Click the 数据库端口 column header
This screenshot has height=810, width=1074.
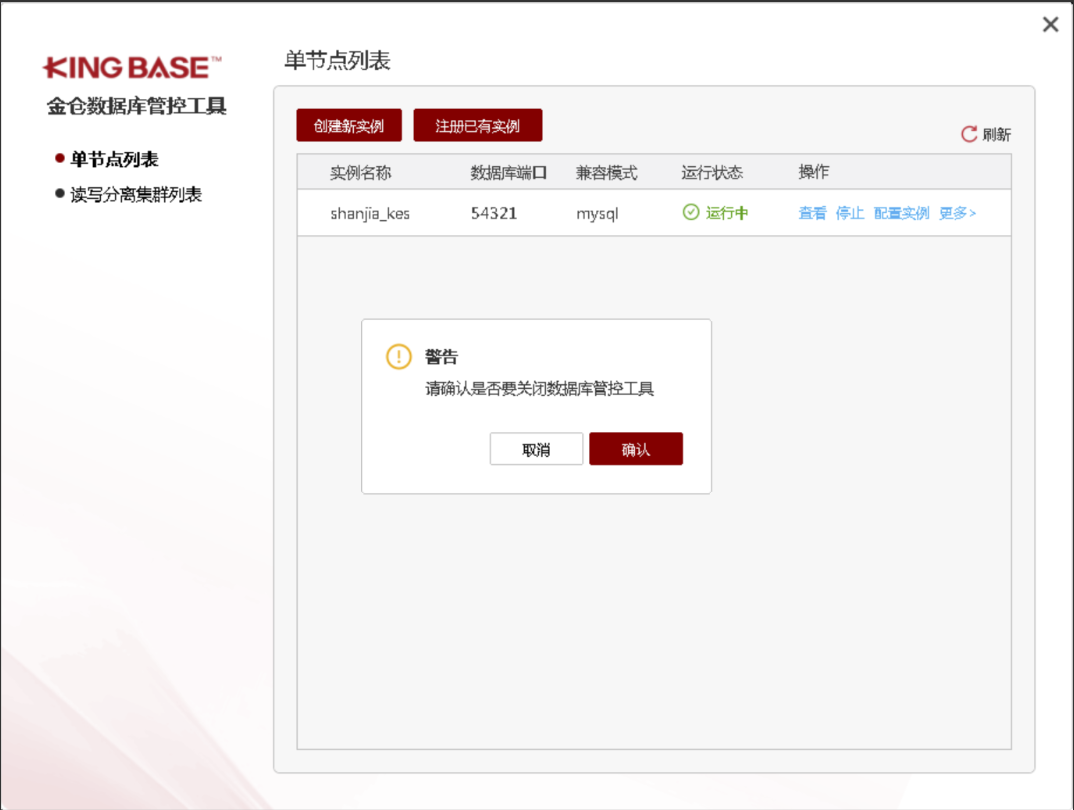pyautogui.click(x=508, y=173)
